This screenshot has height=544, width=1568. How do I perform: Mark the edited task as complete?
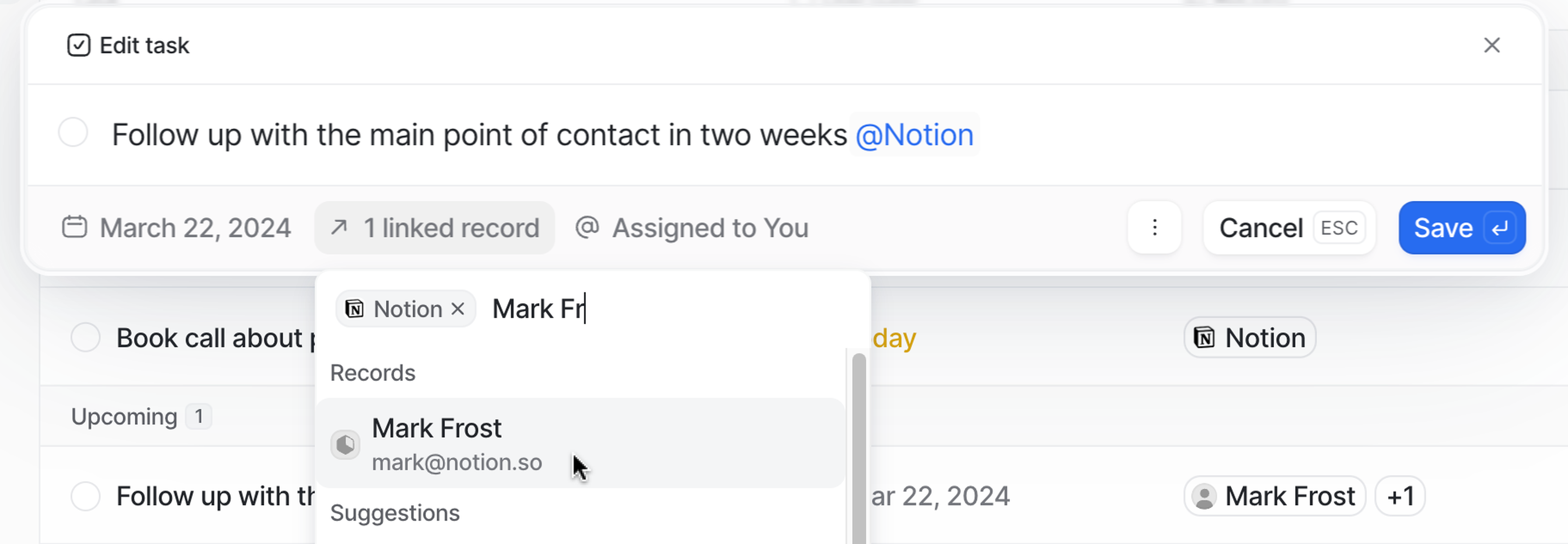click(73, 133)
